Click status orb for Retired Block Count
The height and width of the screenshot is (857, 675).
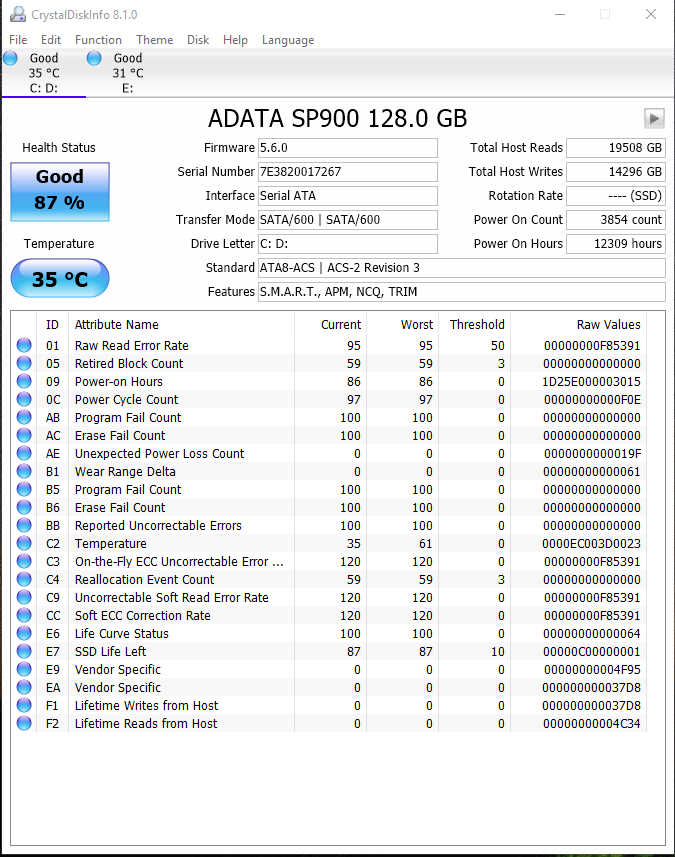tap(24, 363)
